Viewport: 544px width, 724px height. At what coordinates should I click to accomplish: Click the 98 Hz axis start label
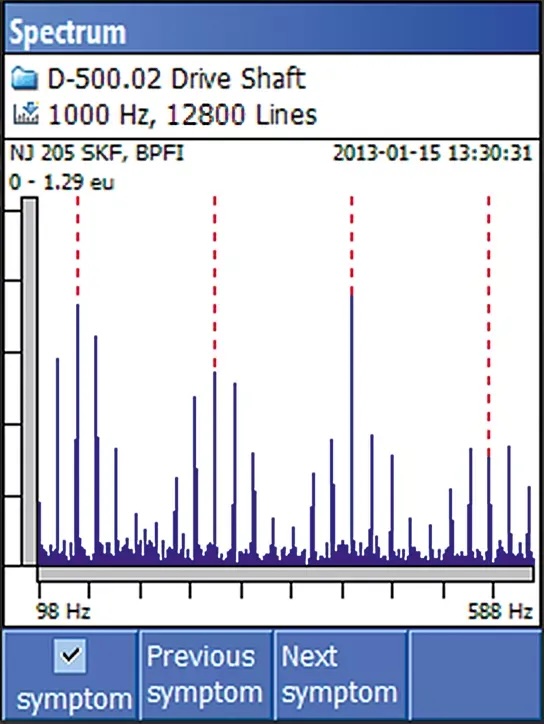(x=63, y=611)
